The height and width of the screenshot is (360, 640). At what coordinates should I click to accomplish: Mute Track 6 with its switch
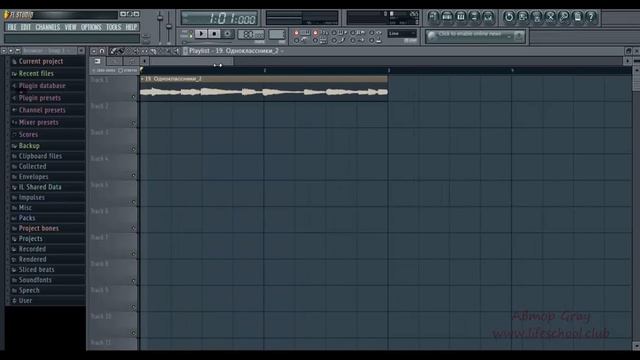133,228
